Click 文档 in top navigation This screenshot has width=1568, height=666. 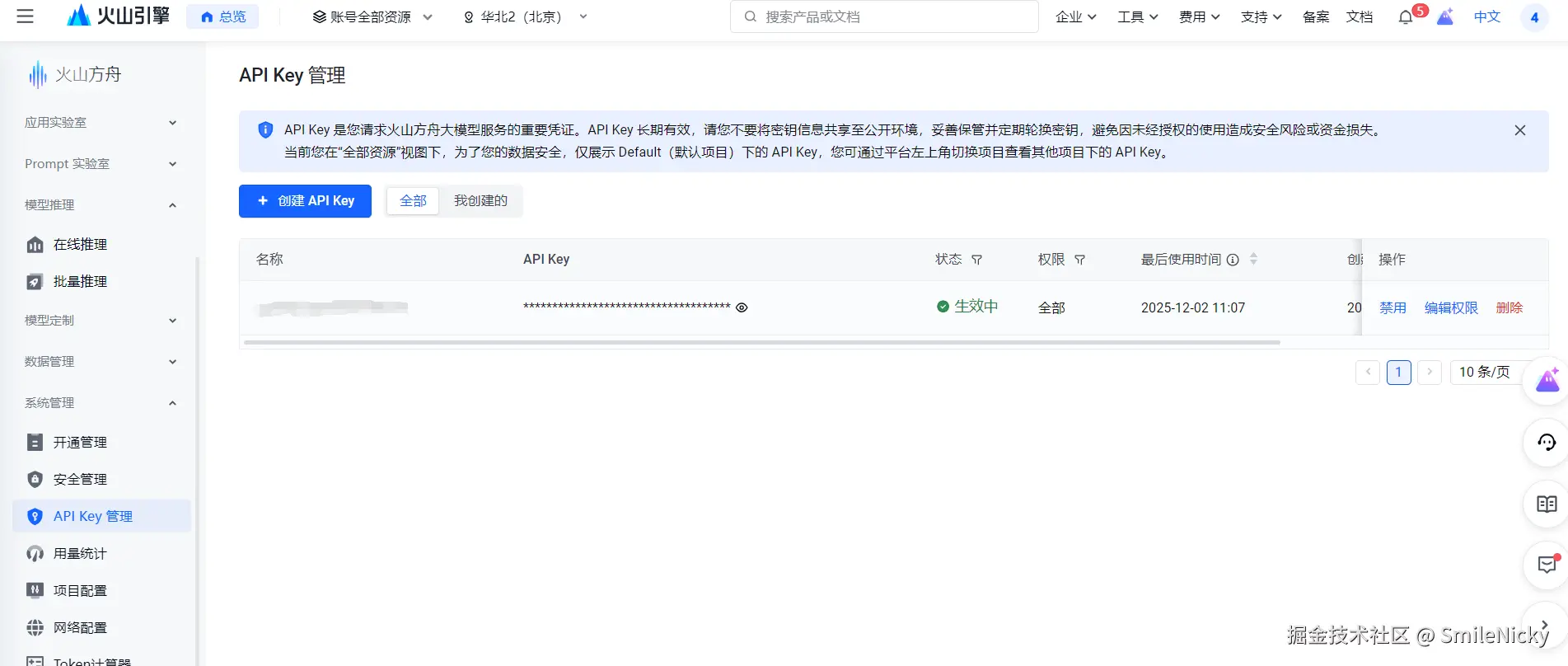[1360, 16]
